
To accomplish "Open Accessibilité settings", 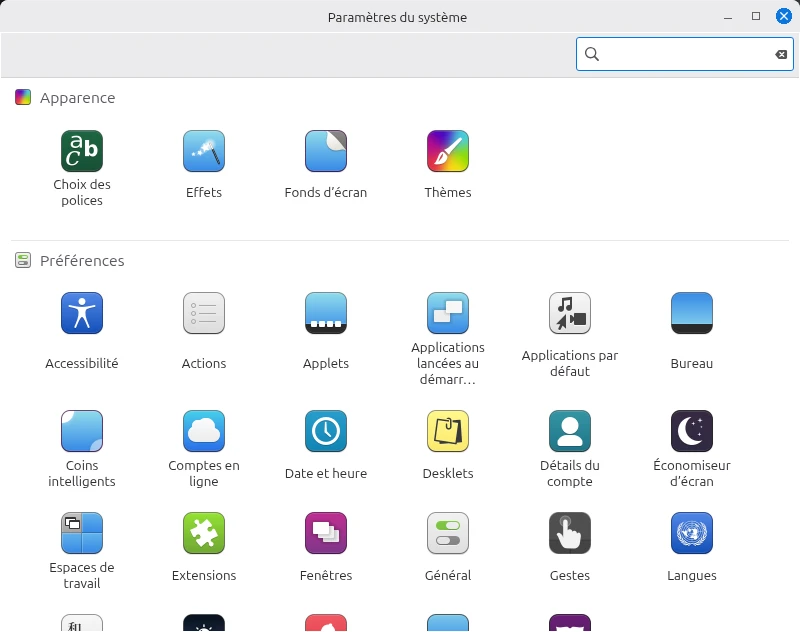I will (x=82, y=313).
